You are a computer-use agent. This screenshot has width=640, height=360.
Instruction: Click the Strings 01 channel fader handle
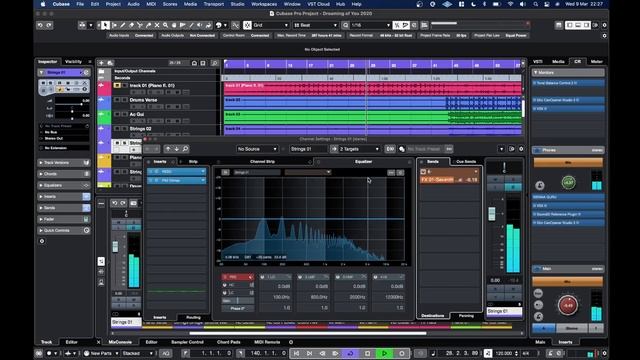491,214
